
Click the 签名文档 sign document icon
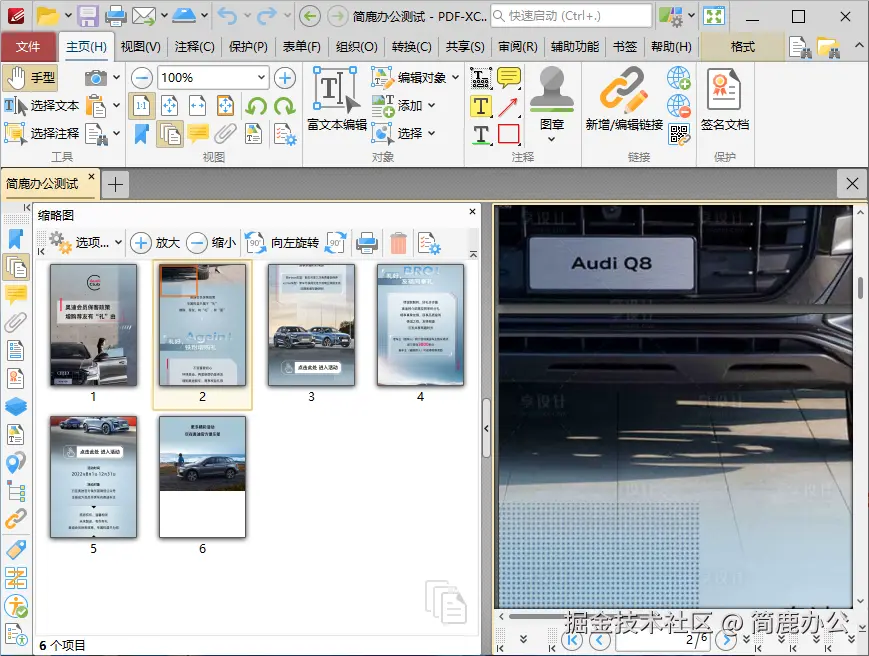point(724,97)
